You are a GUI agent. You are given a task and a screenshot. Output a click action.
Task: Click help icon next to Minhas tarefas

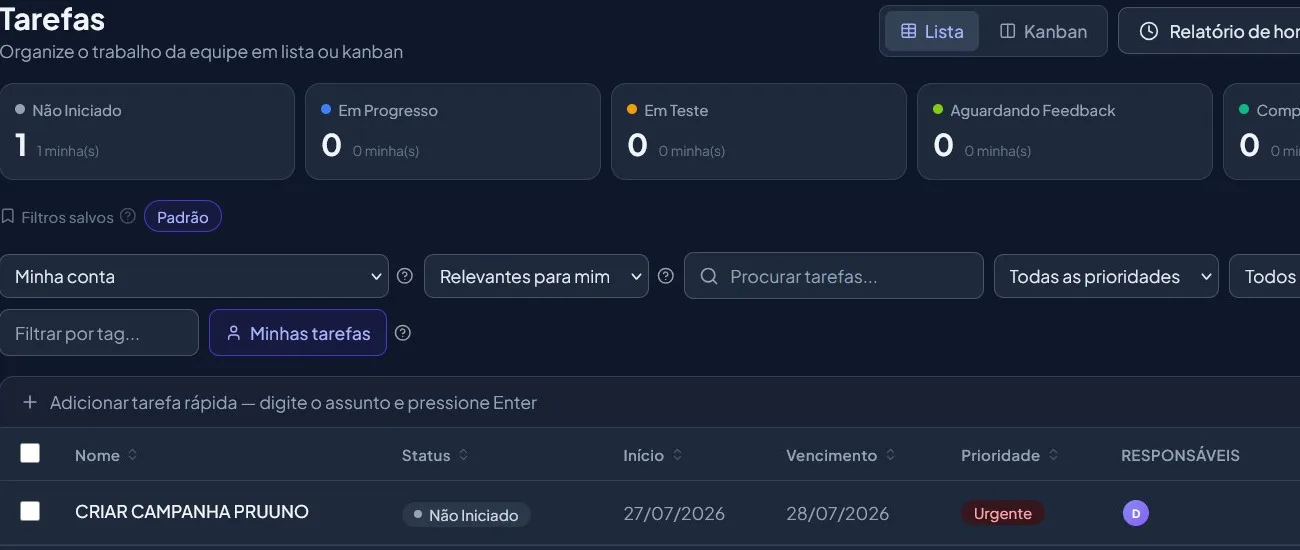403,333
